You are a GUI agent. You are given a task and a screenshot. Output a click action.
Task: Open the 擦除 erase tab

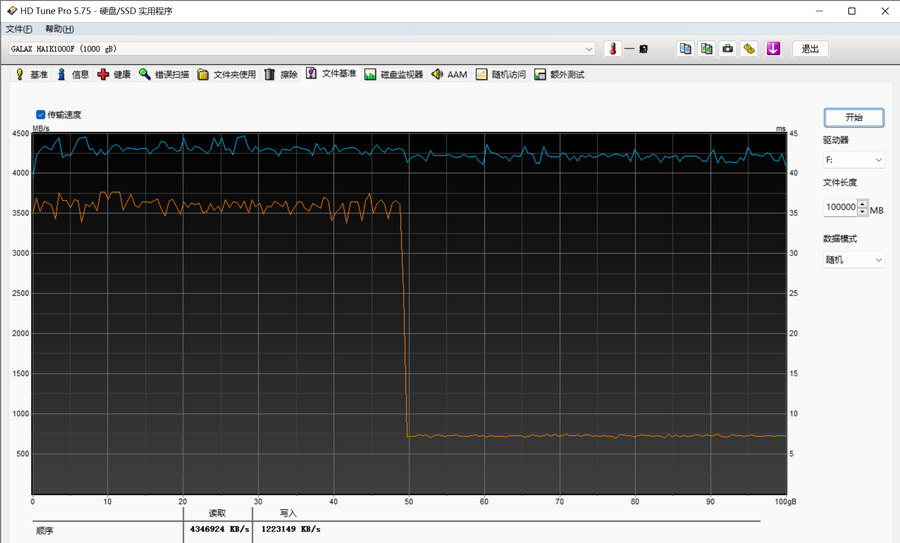pos(281,74)
